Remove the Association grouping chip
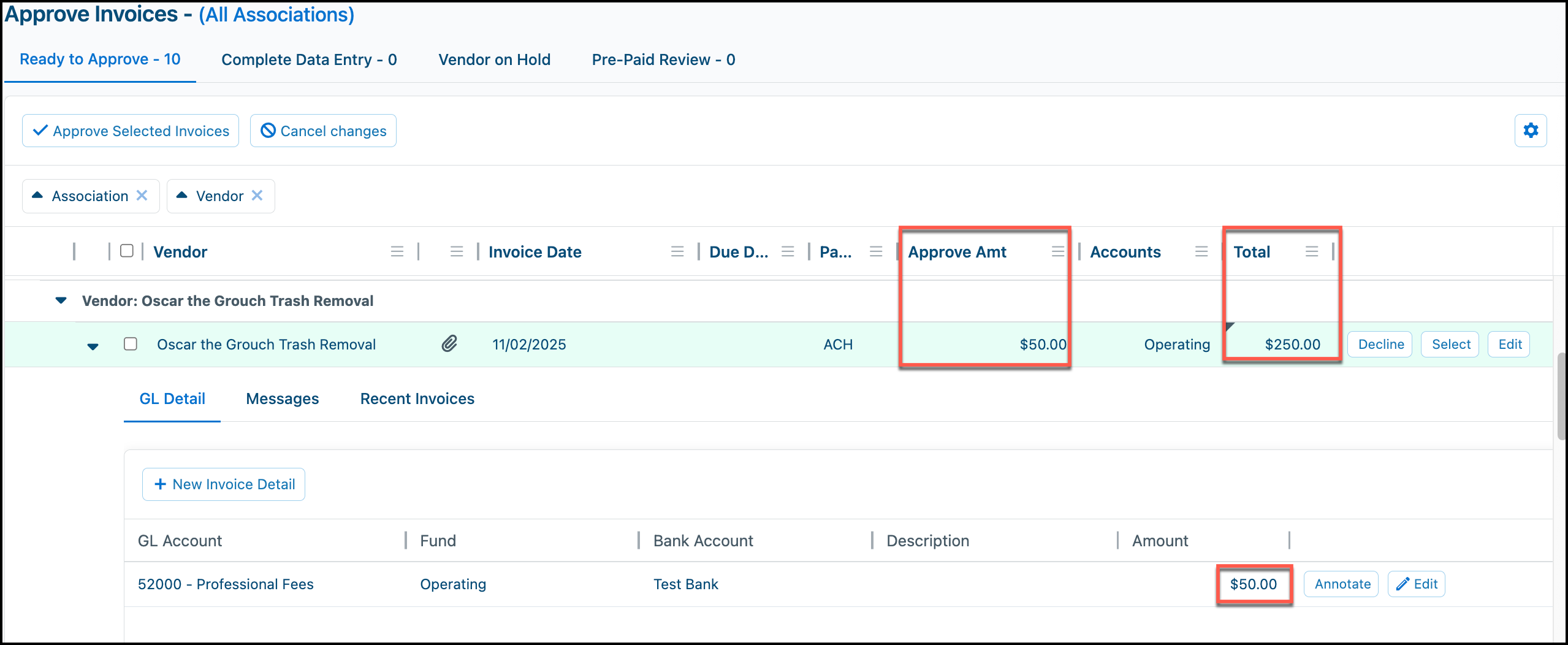Viewport: 1568px width, 645px height. [x=142, y=196]
